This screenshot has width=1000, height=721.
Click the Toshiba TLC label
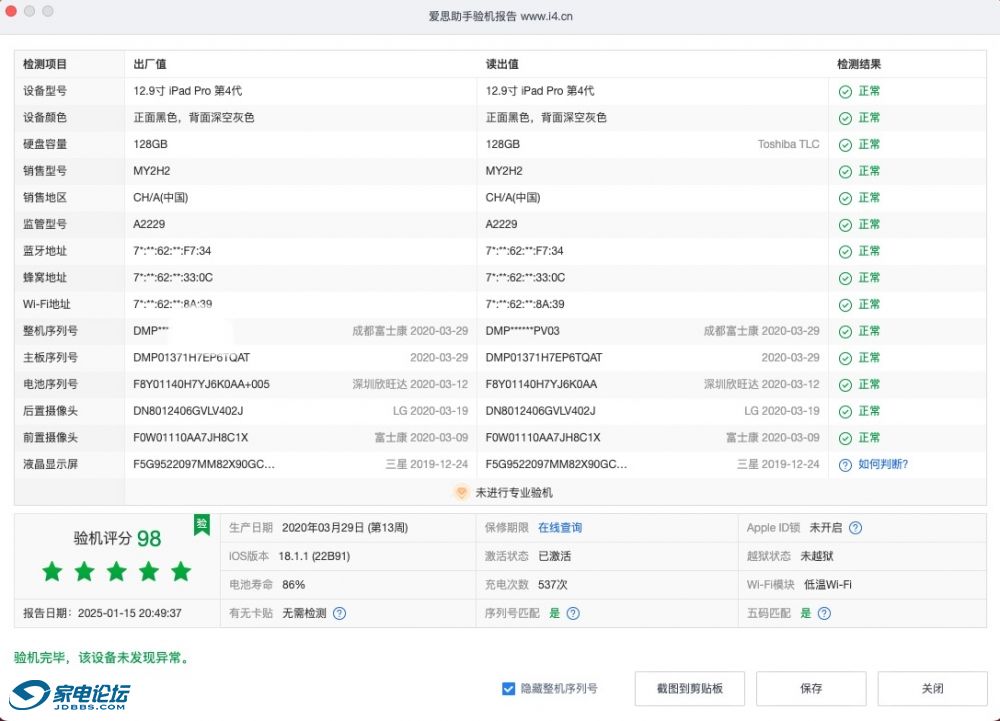[788, 144]
